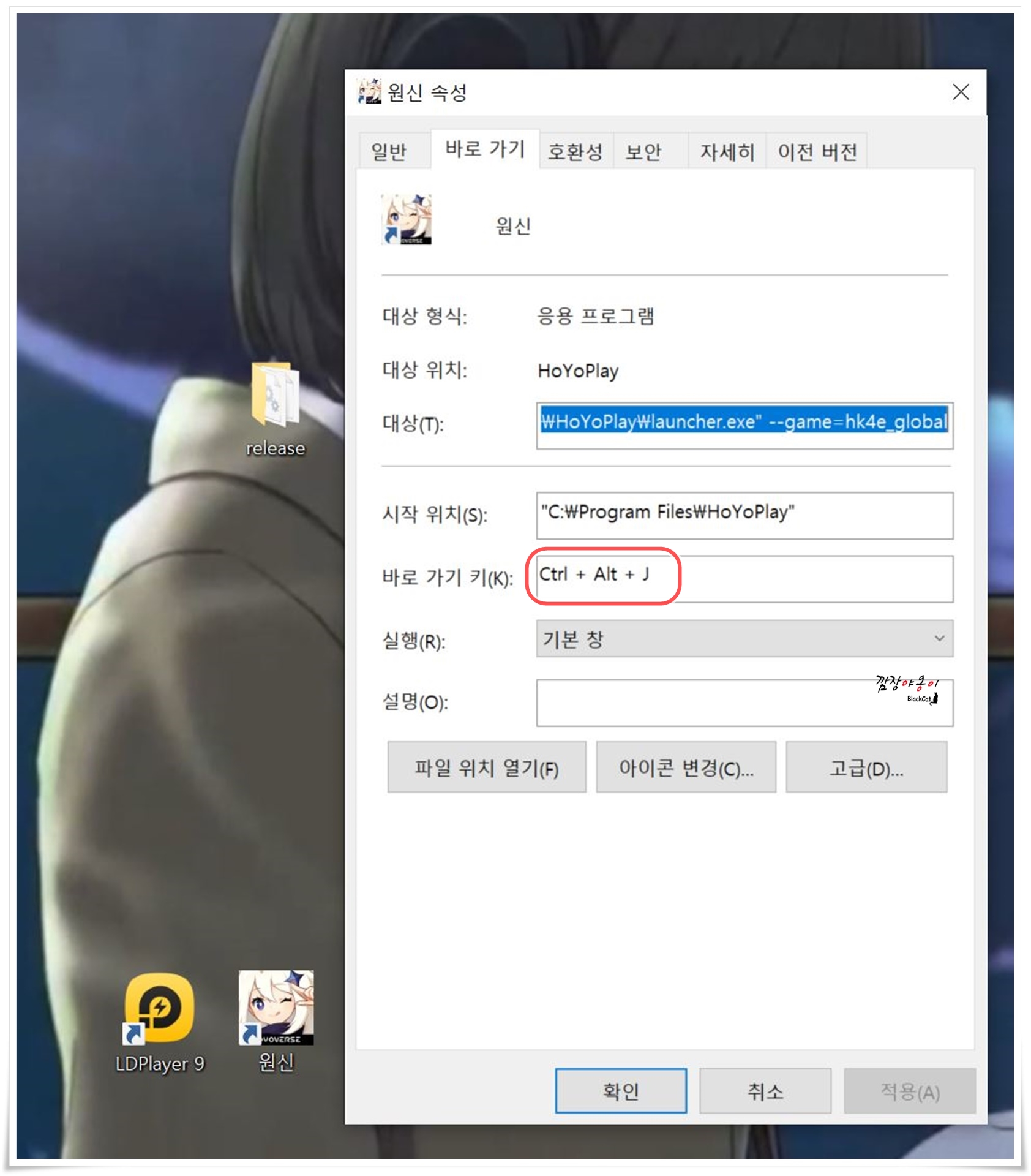Click the 응용 프로그램 target type text
This screenshot has width=1031, height=1176.
pyautogui.click(x=596, y=316)
